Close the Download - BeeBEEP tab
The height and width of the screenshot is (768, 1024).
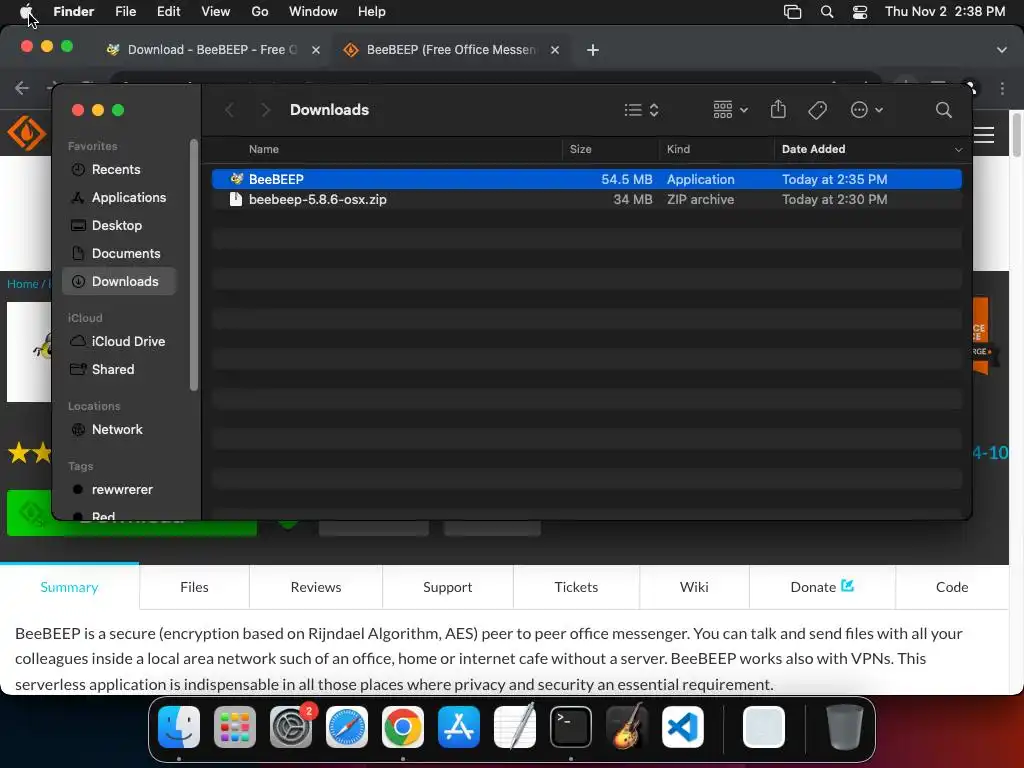point(316,50)
